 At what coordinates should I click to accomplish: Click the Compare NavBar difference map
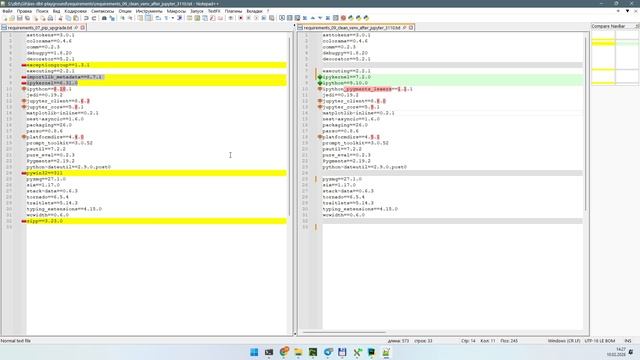click(x=615, y=58)
